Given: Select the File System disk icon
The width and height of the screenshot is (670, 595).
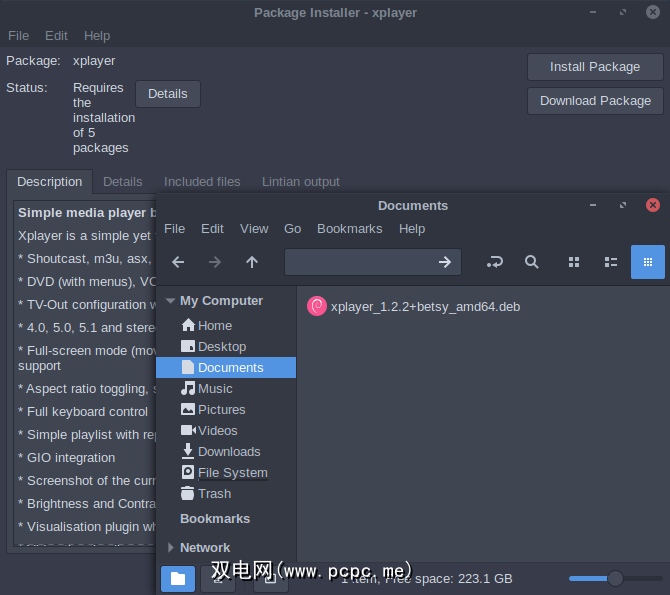Looking at the screenshot, I should click(x=188, y=472).
